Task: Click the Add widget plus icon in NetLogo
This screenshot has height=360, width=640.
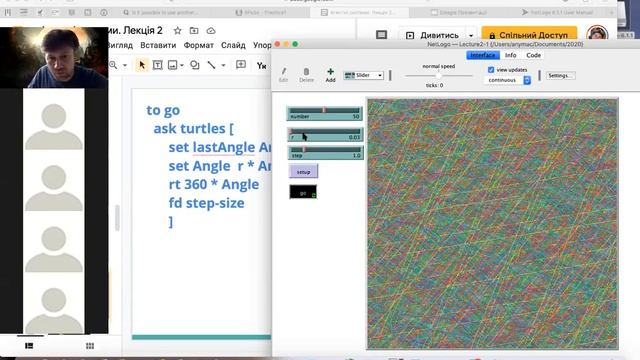Action: click(330, 72)
